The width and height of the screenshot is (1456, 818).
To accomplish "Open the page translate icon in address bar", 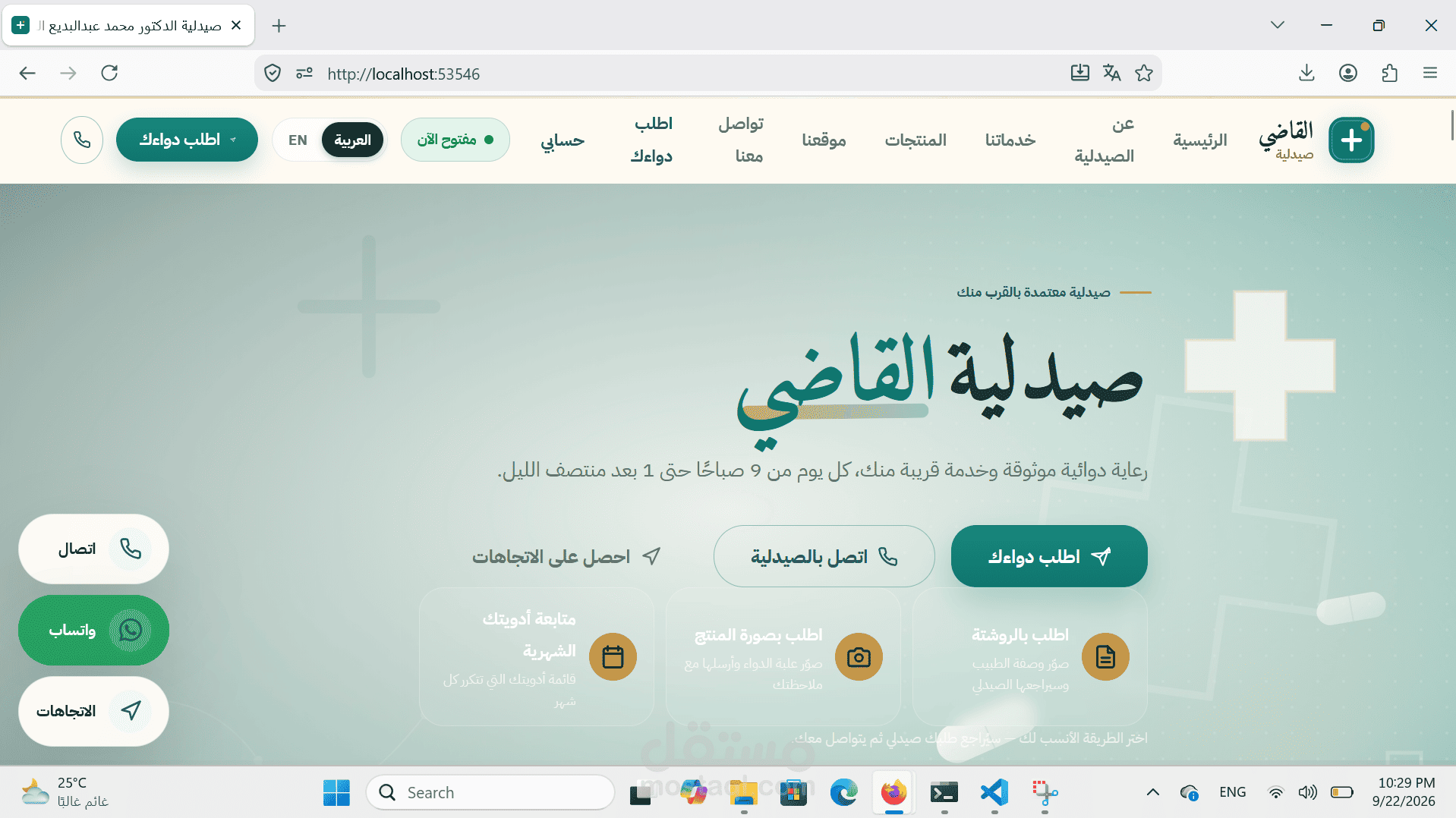I will [1112, 73].
